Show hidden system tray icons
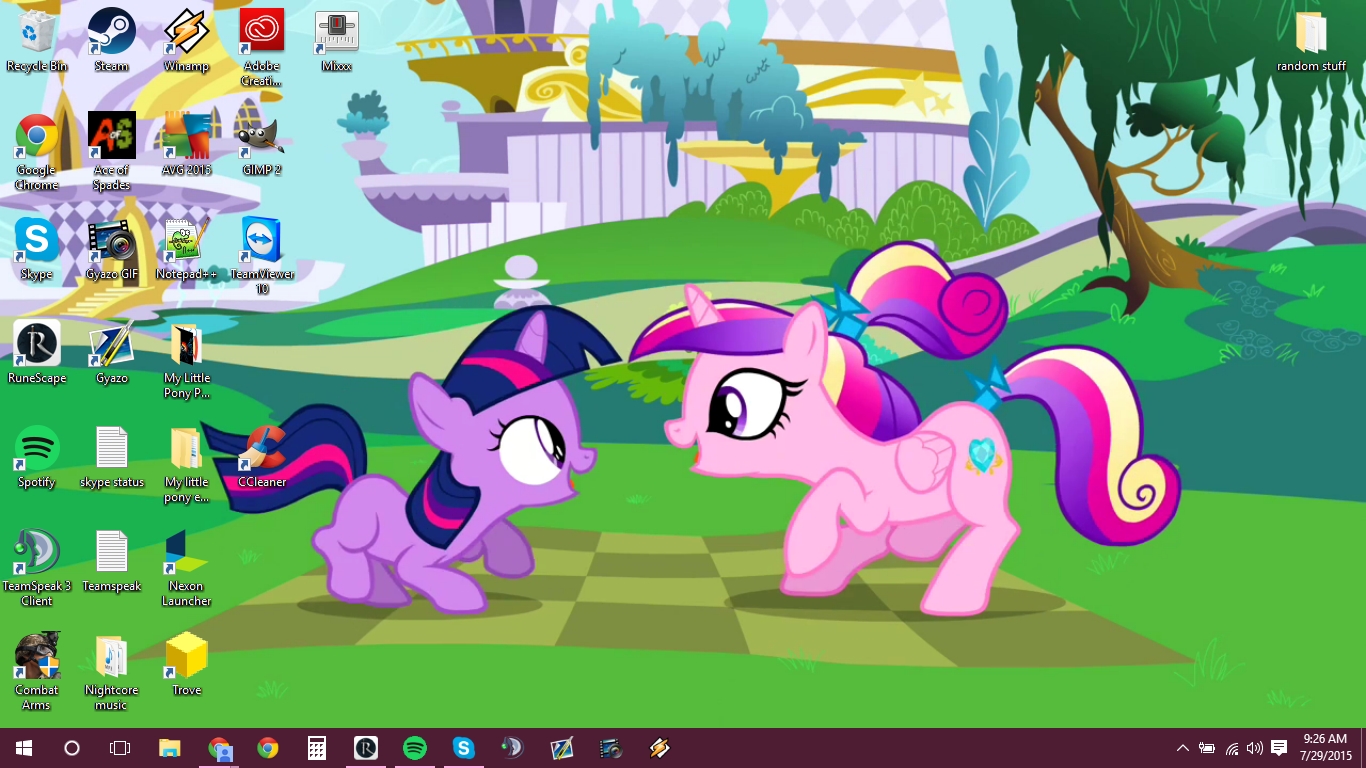 pos(1183,748)
